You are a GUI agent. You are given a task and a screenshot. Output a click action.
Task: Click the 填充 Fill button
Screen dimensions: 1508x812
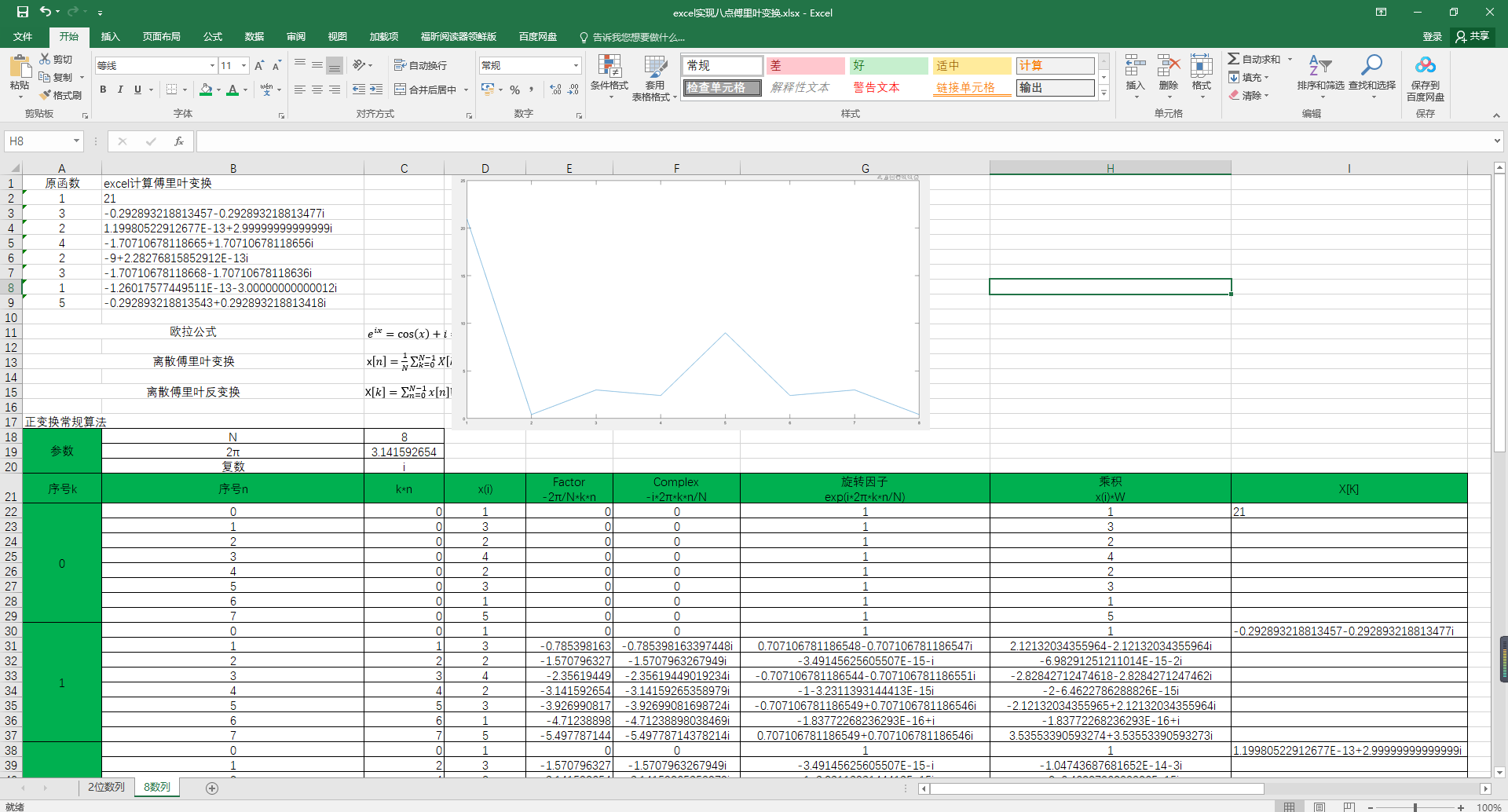(x=1249, y=77)
